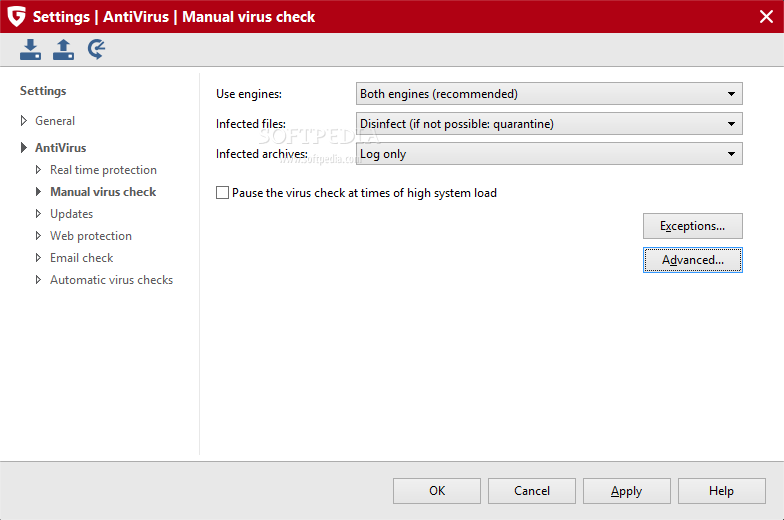Open the Infected files dropdown

pyautogui.click(x=549, y=124)
